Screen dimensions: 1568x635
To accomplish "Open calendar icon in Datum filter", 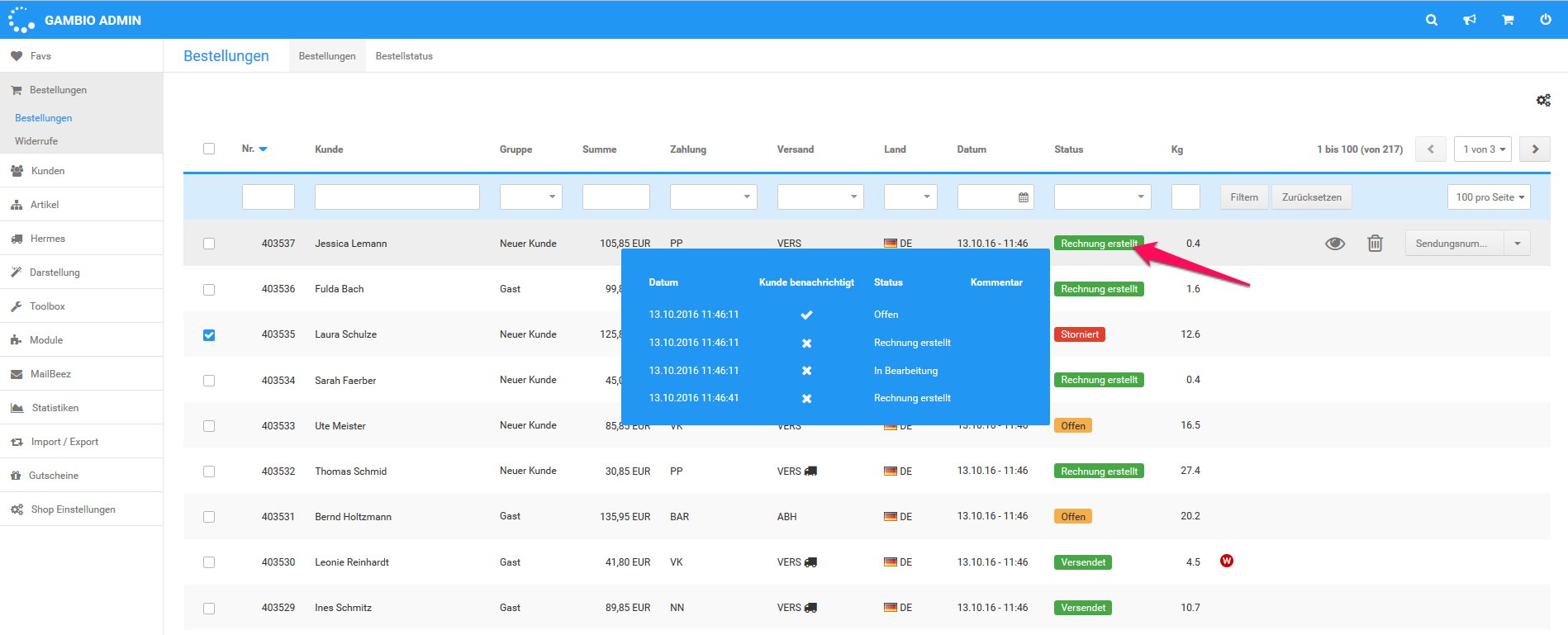I will pos(1023,197).
